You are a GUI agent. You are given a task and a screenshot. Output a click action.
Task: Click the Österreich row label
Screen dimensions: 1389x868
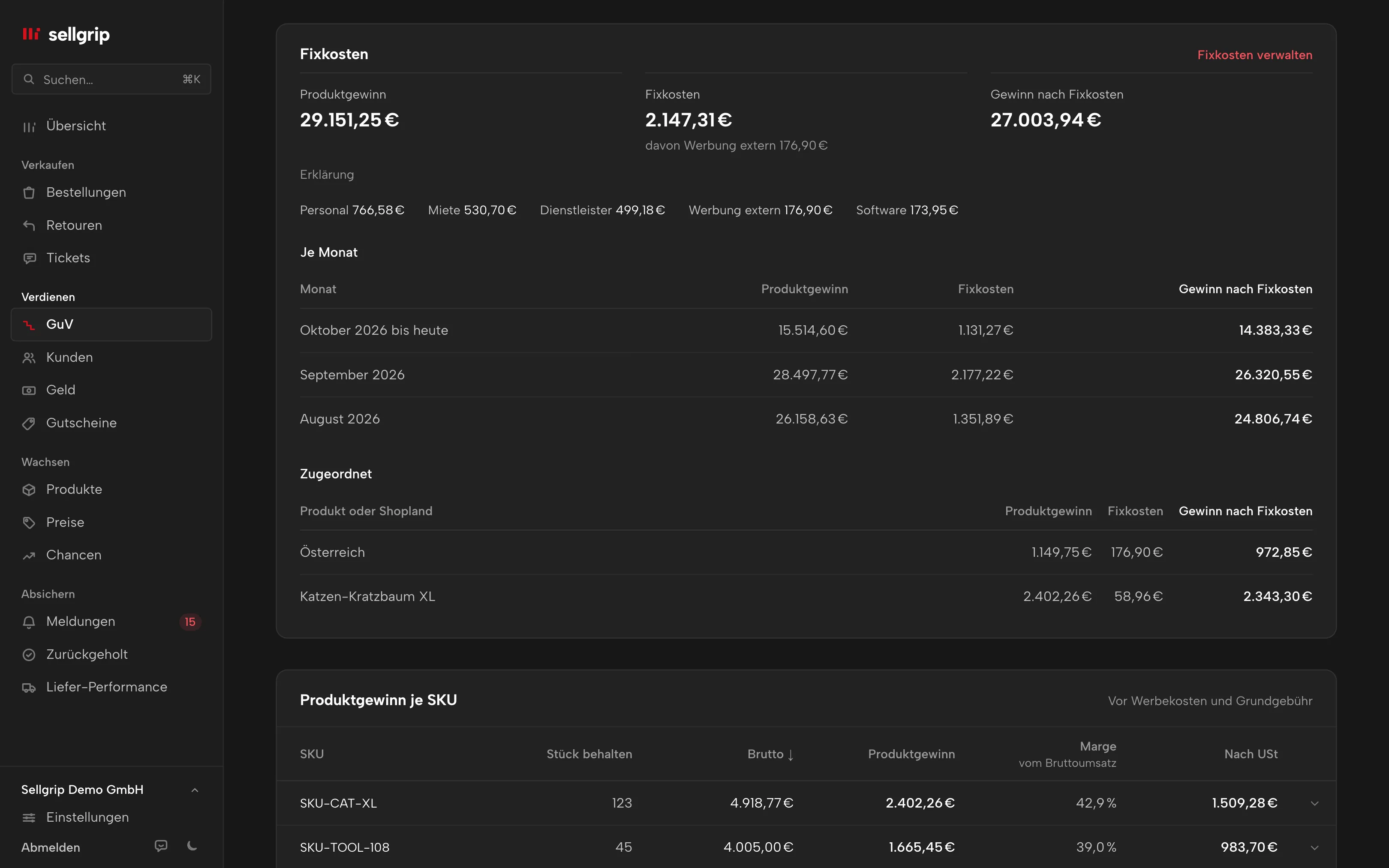point(332,552)
